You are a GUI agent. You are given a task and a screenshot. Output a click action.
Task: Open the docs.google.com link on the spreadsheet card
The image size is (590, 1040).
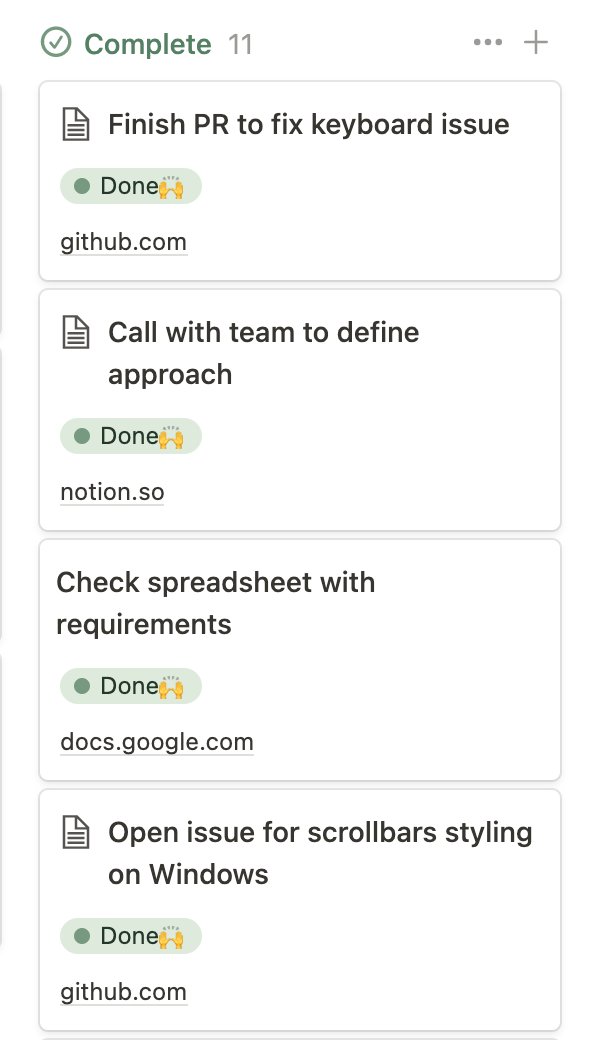pyautogui.click(x=156, y=741)
